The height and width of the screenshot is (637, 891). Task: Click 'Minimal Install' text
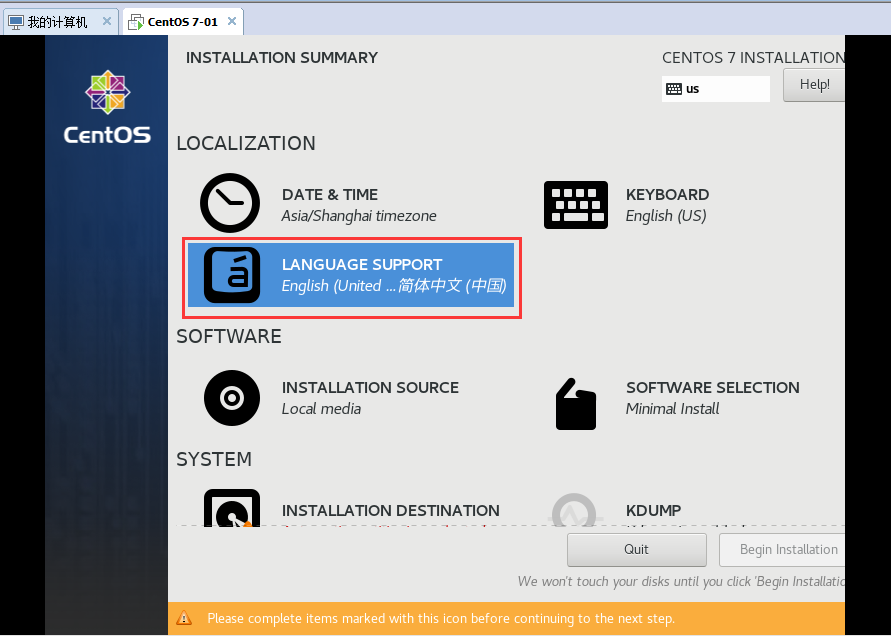point(672,409)
